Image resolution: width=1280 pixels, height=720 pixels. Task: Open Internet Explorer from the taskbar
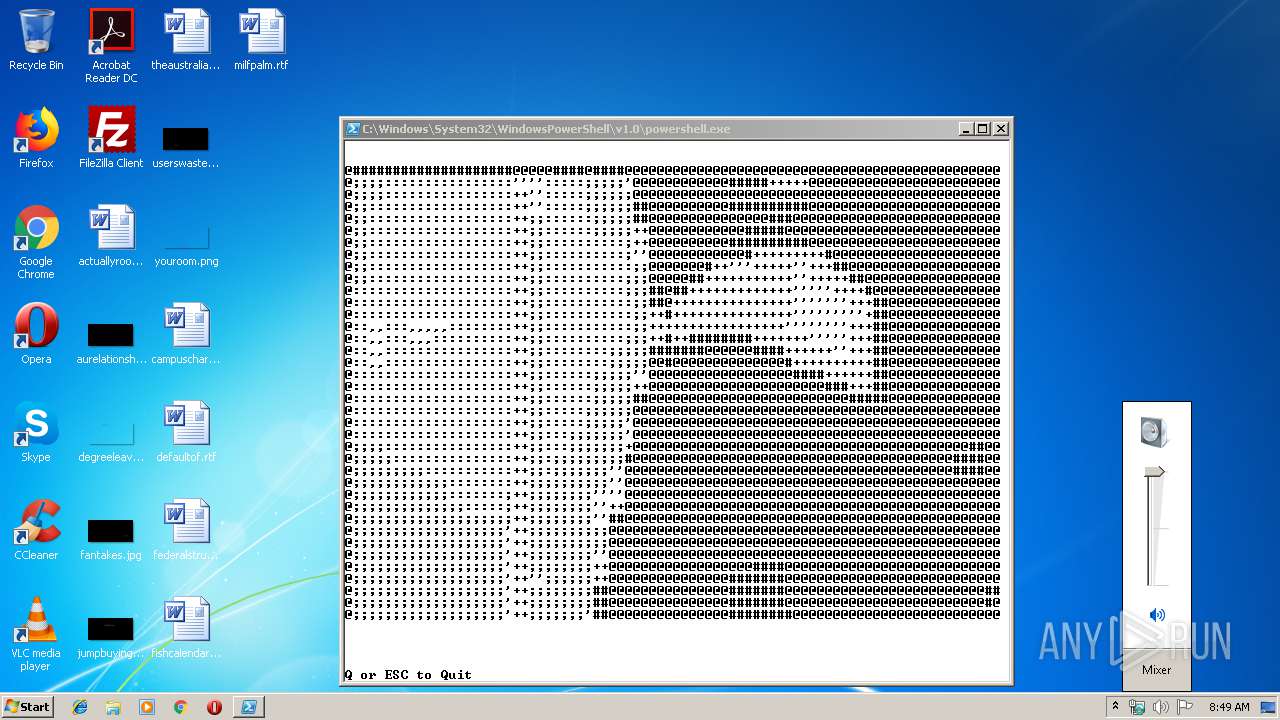(x=80, y=707)
